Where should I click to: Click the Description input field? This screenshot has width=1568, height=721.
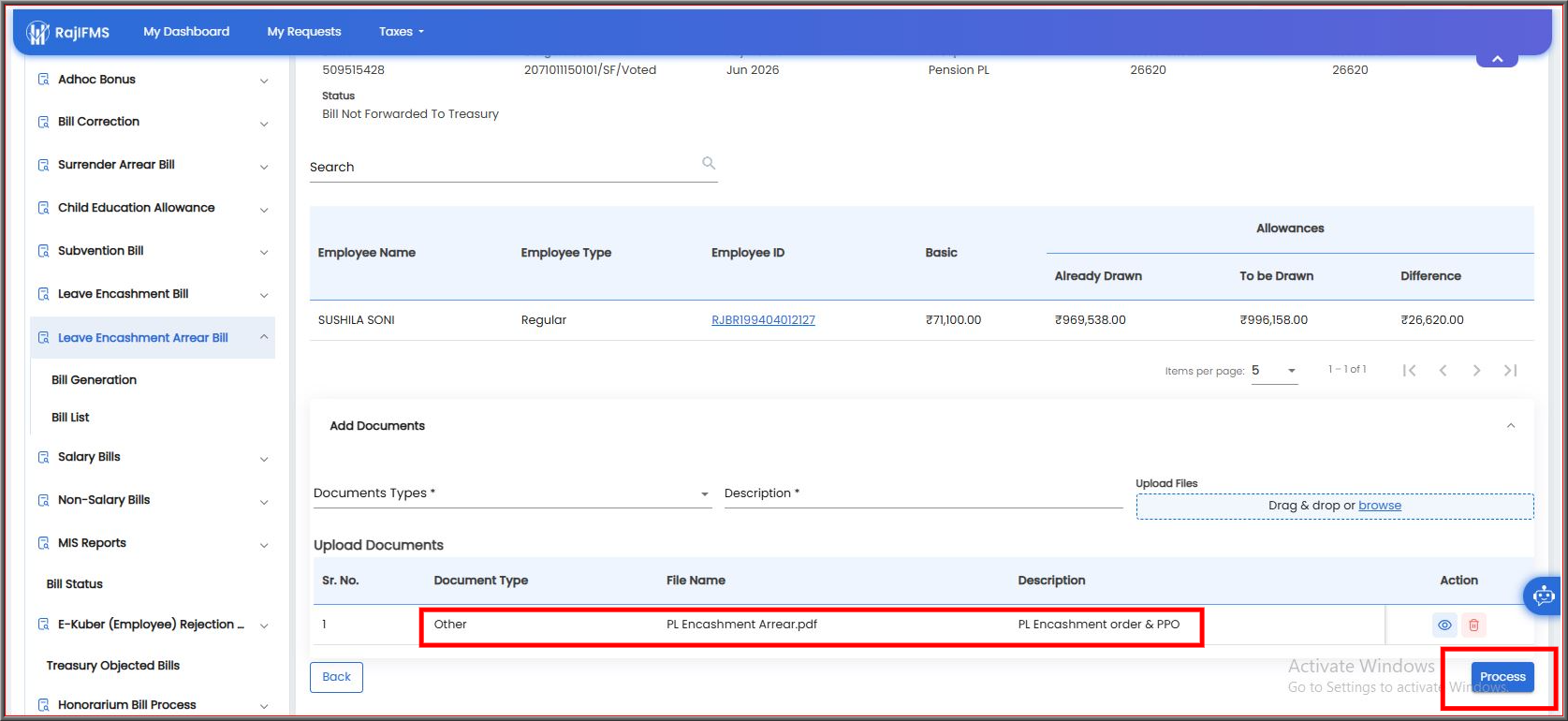coord(923,493)
